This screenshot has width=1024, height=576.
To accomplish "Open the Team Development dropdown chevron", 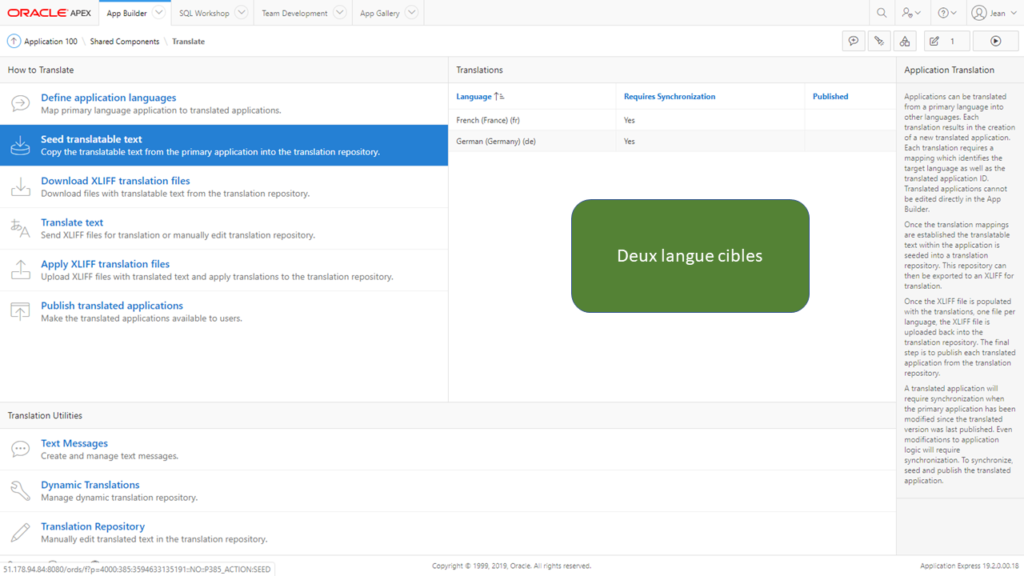I will (340, 13).
